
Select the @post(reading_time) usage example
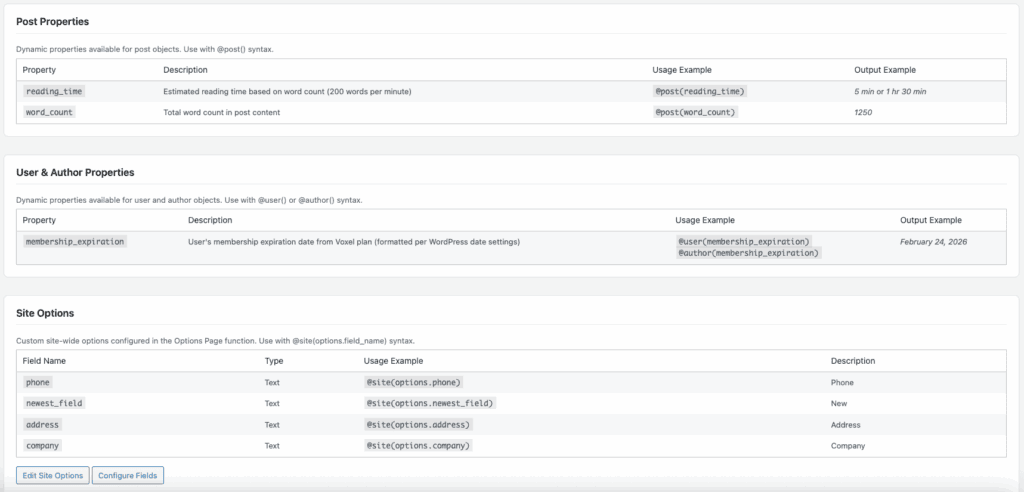[700, 91]
